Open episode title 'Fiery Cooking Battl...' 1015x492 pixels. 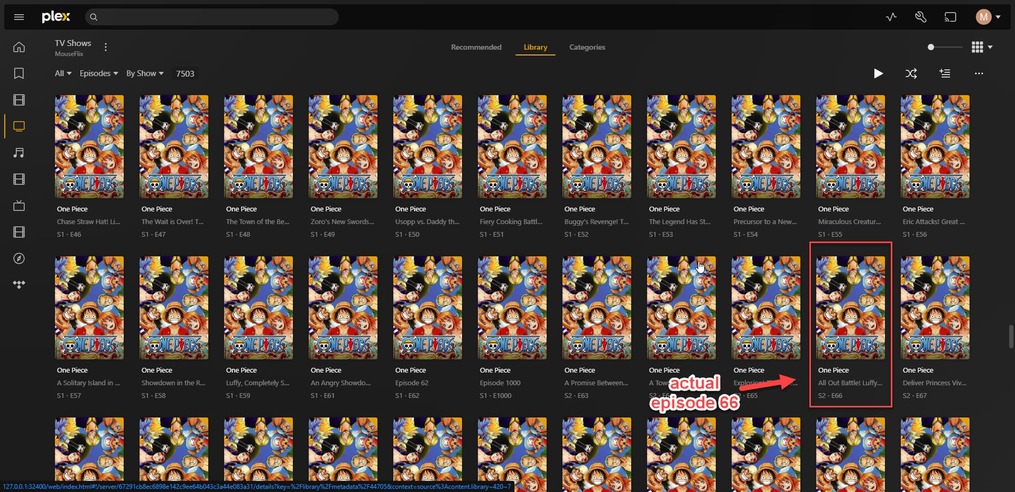tap(511, 221)
